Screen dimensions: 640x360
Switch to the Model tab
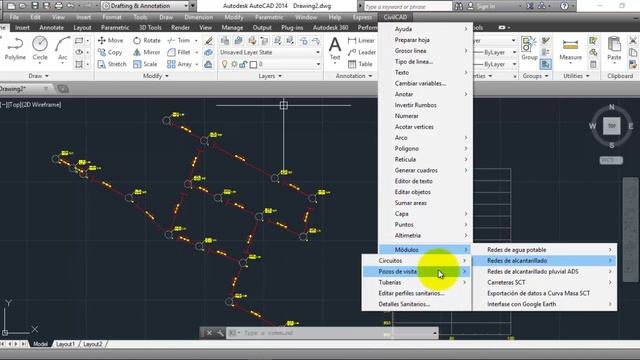40,344
